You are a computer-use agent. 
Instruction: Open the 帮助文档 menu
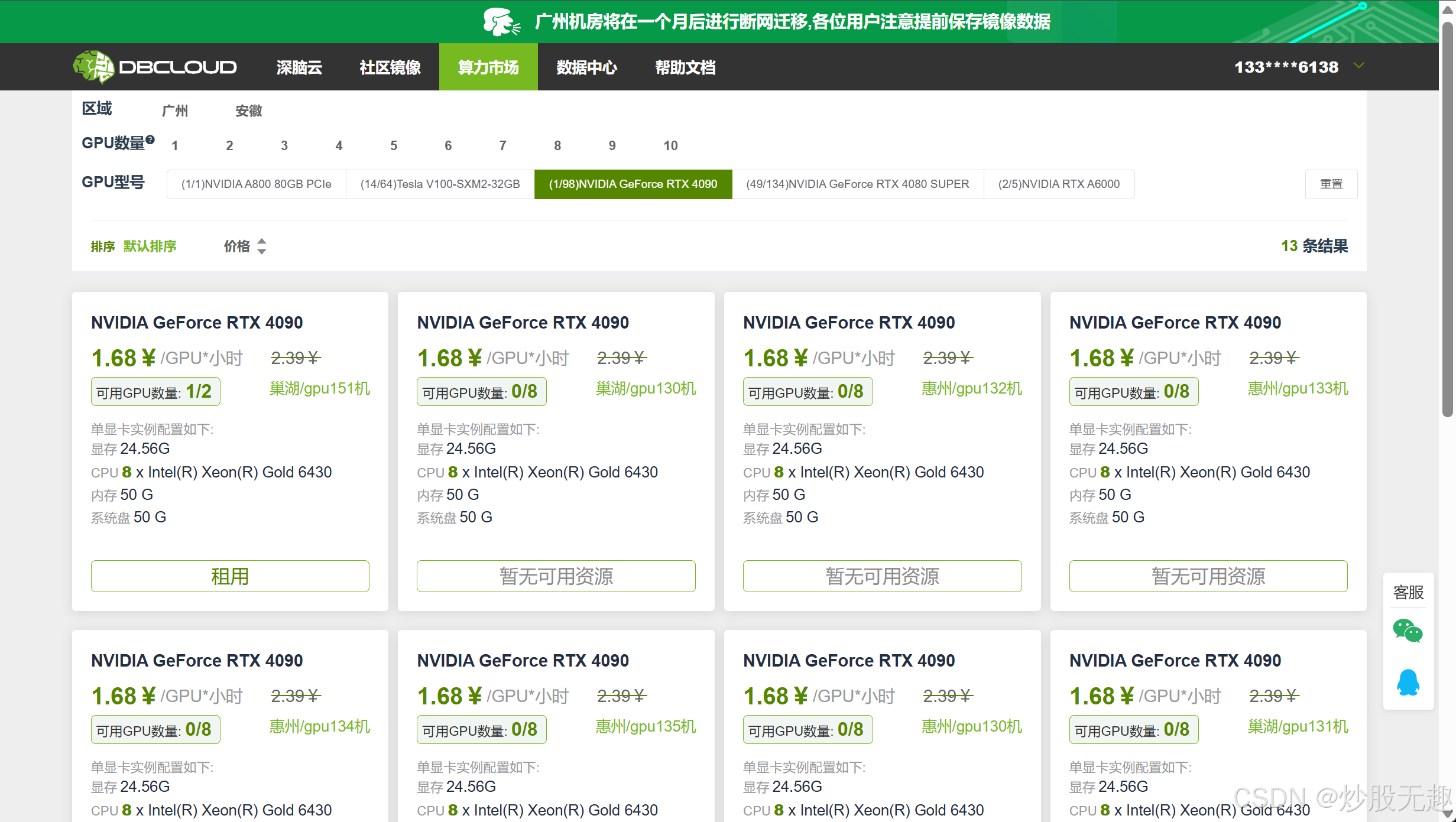pos(686,67)
